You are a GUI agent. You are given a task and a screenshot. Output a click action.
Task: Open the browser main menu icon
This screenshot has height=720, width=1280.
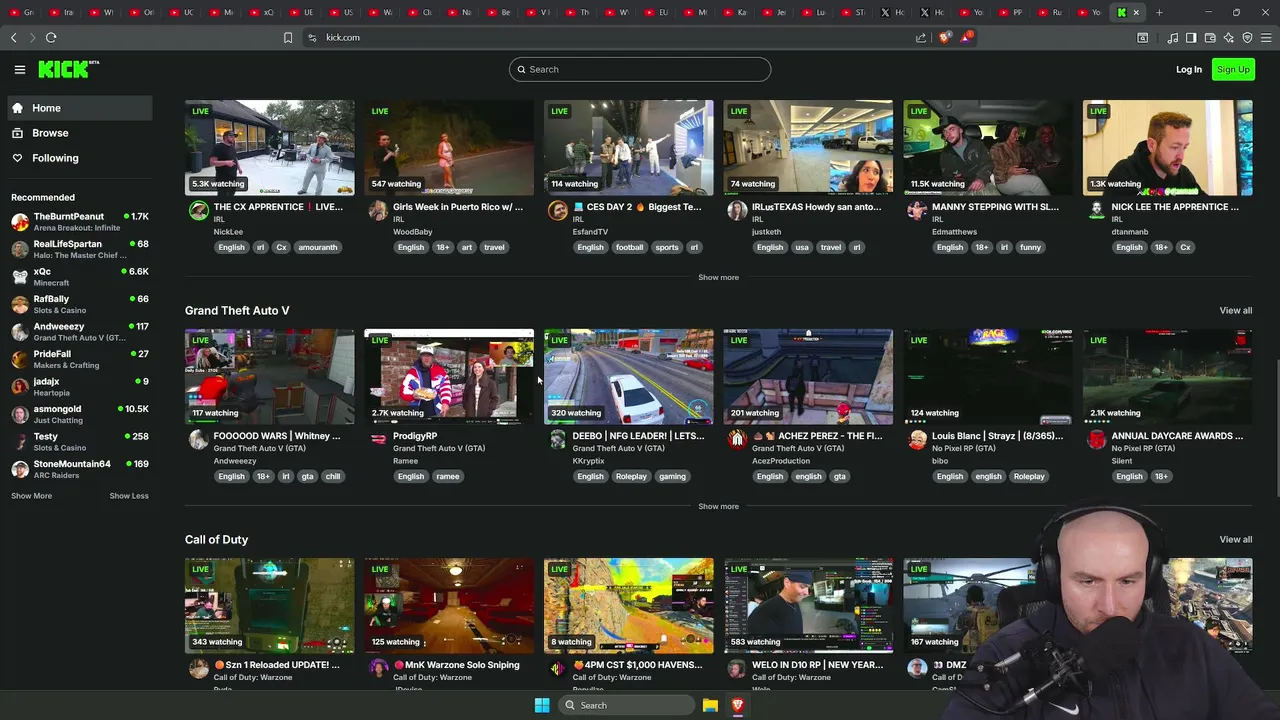point(1266,37)
